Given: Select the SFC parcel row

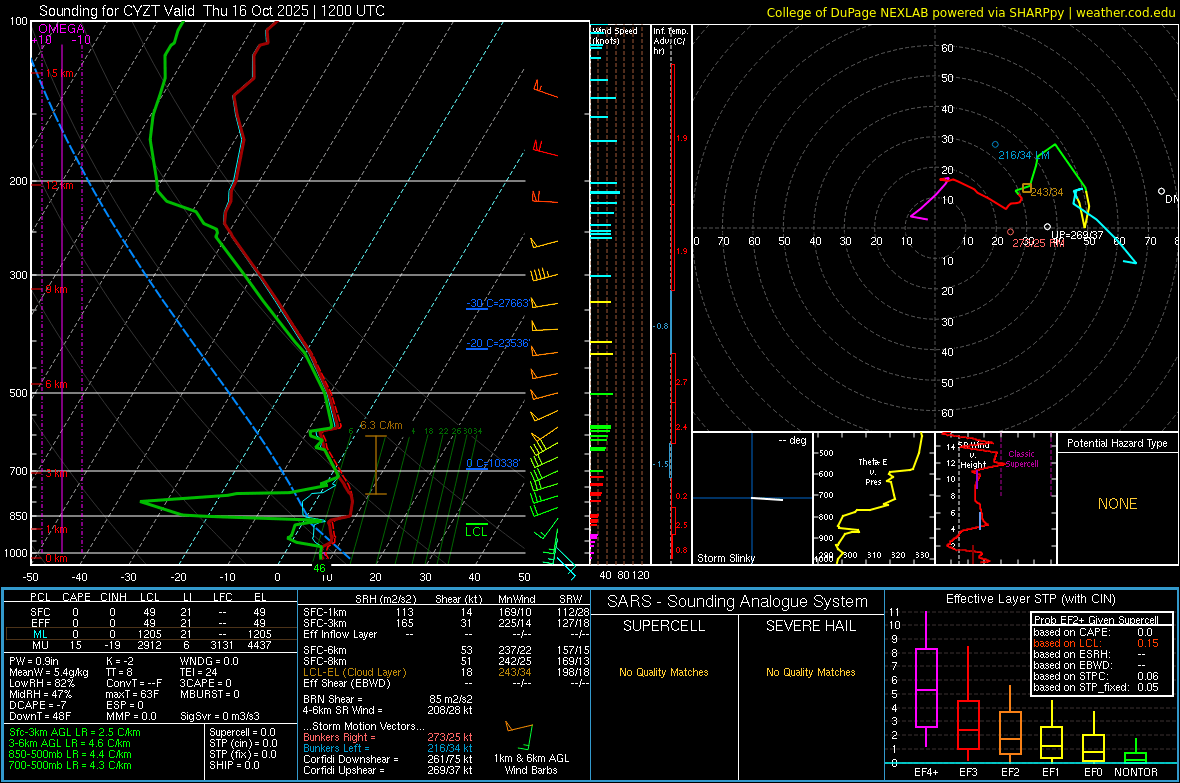Looking at the screenshot, I should [x=149, y=612].
